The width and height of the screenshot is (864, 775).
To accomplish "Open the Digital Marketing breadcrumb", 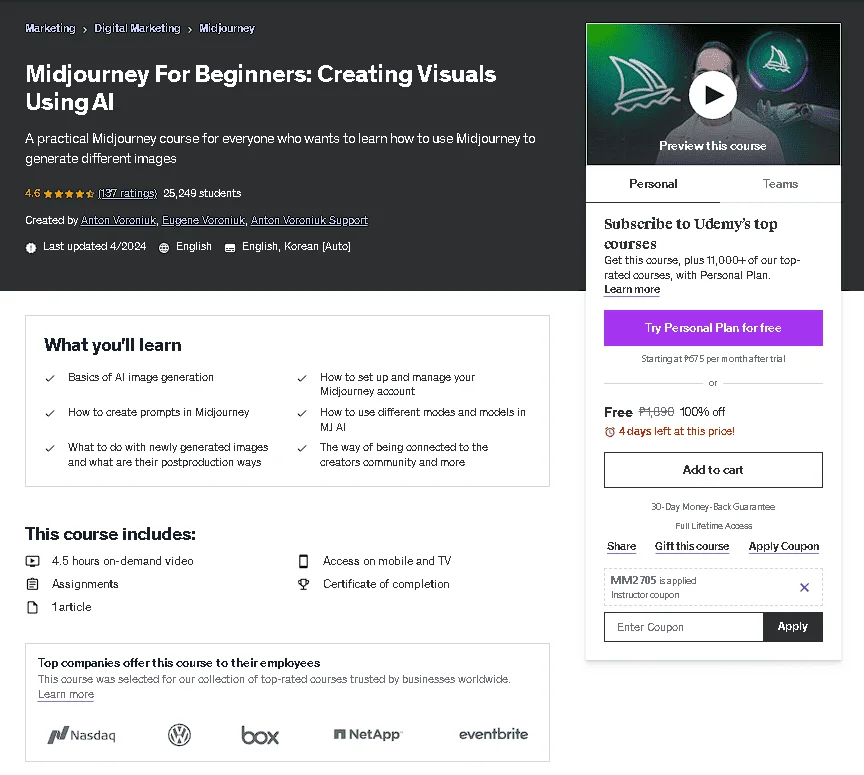I will (x=137, y=28).
